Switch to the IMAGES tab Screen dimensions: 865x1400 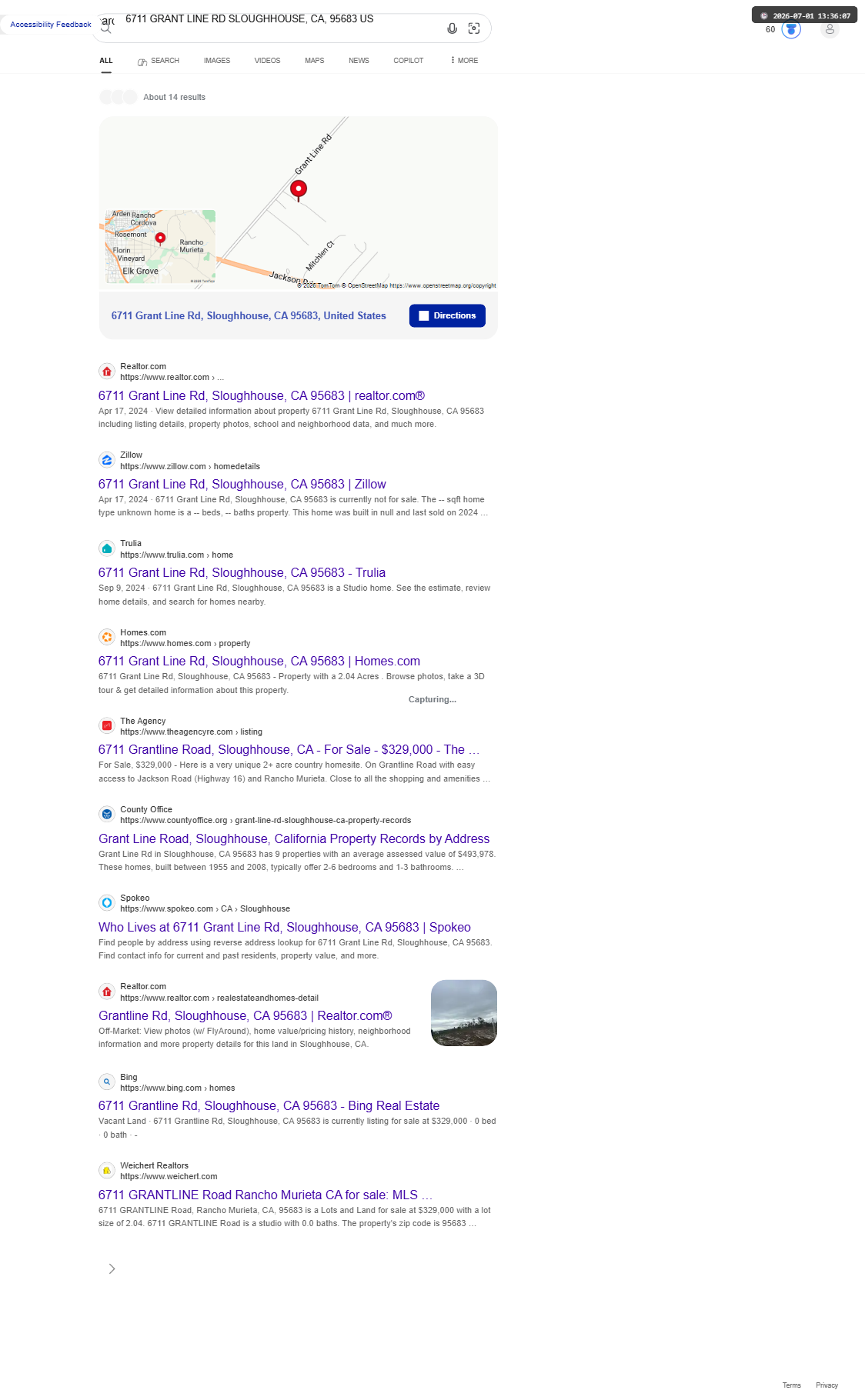(217, 61)
